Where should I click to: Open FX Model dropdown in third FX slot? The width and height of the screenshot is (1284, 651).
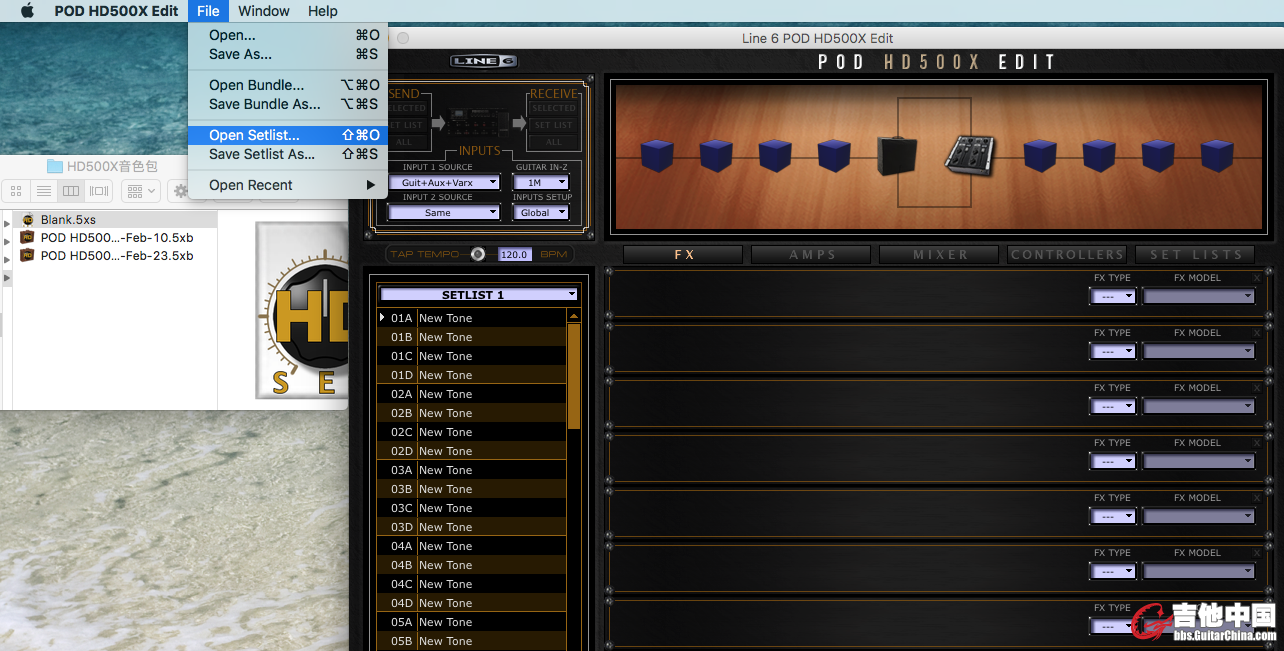[1199, 406]
